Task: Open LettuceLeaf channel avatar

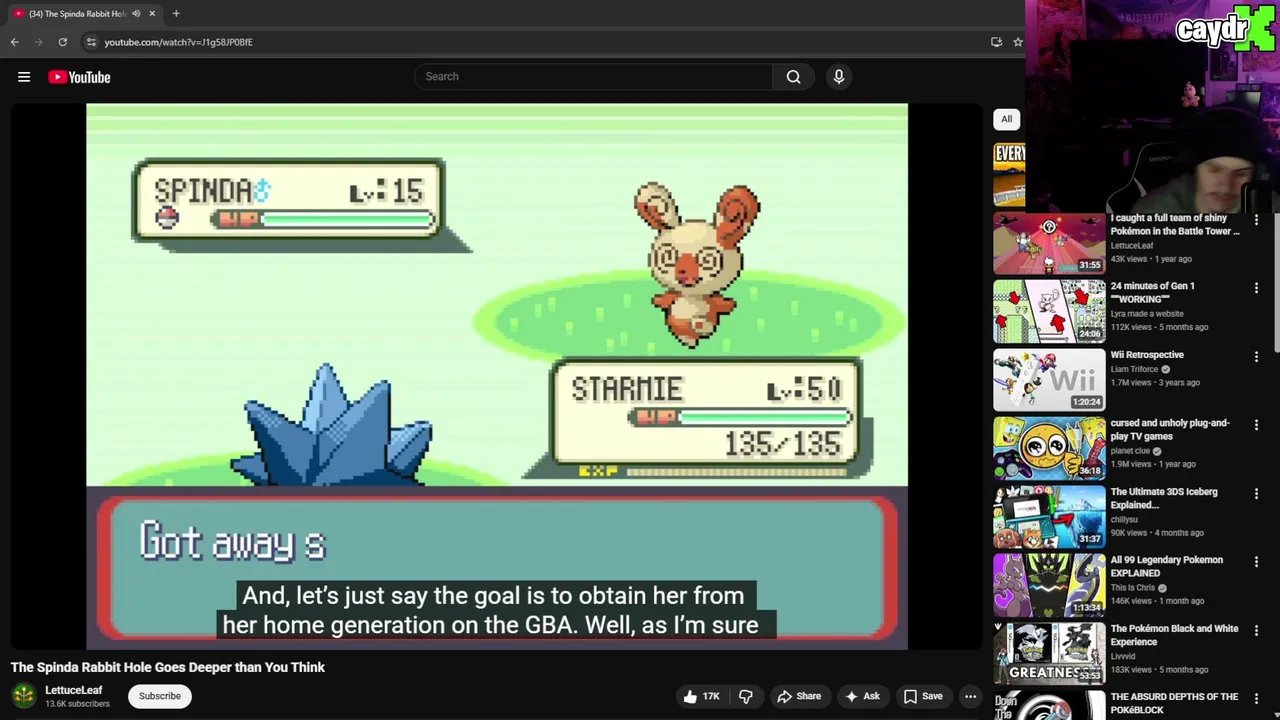Action: coord(24,695)
